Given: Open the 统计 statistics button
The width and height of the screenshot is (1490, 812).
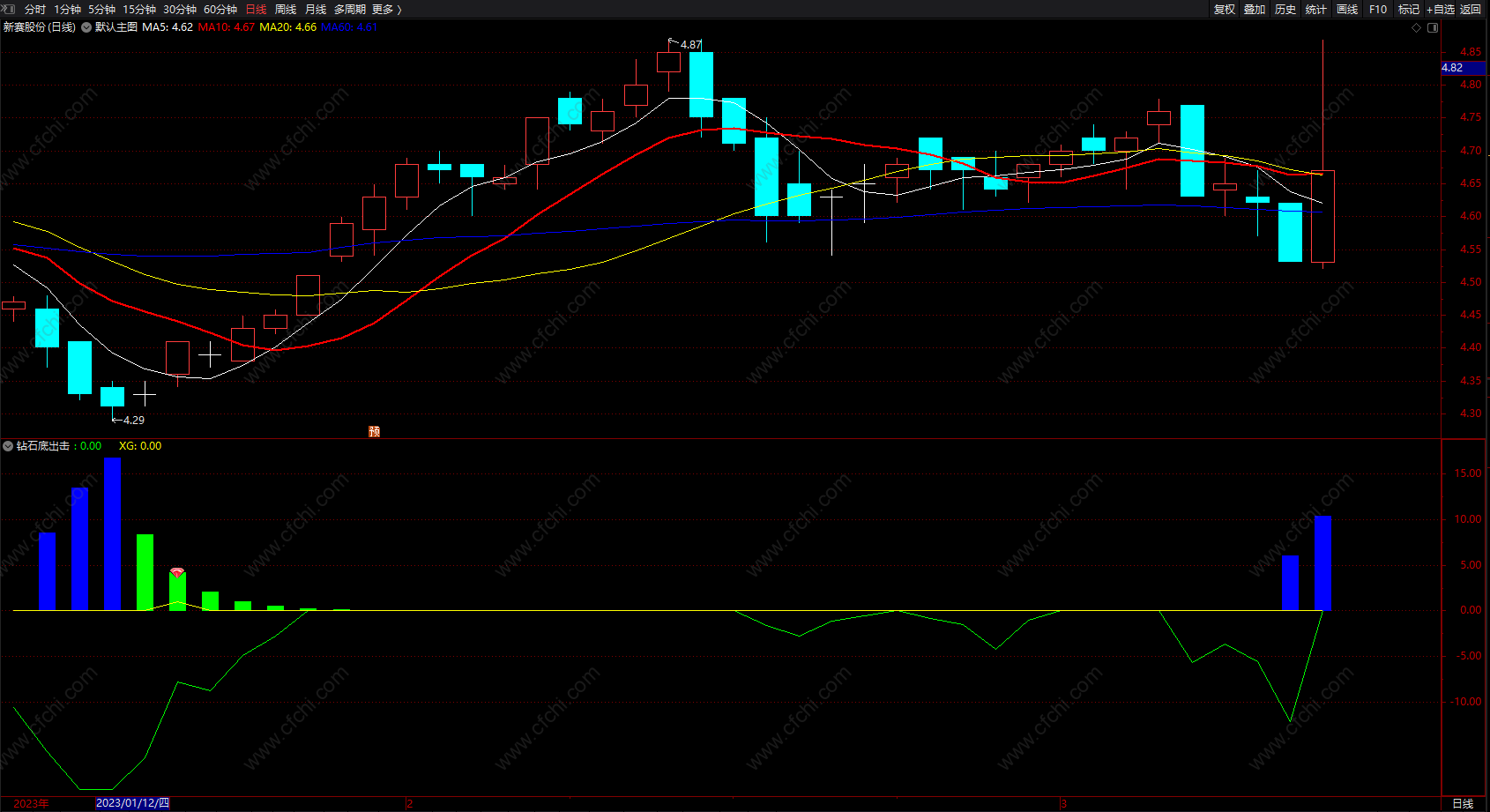Looking at the screenshot, I should [1316, 10].
